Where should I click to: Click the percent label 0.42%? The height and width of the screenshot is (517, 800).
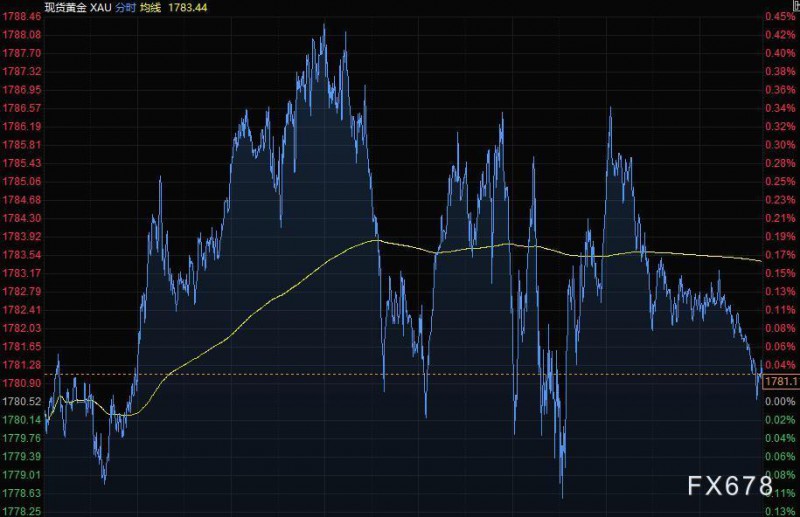(x=780, y=35)
